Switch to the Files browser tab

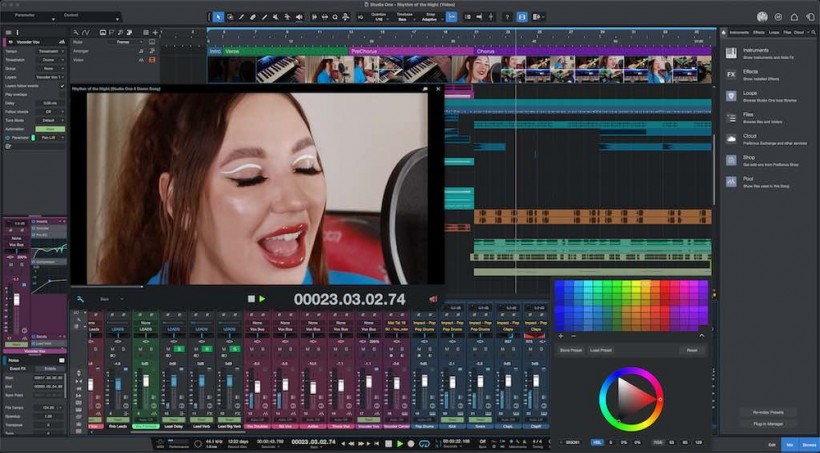[x=787, y=32]
